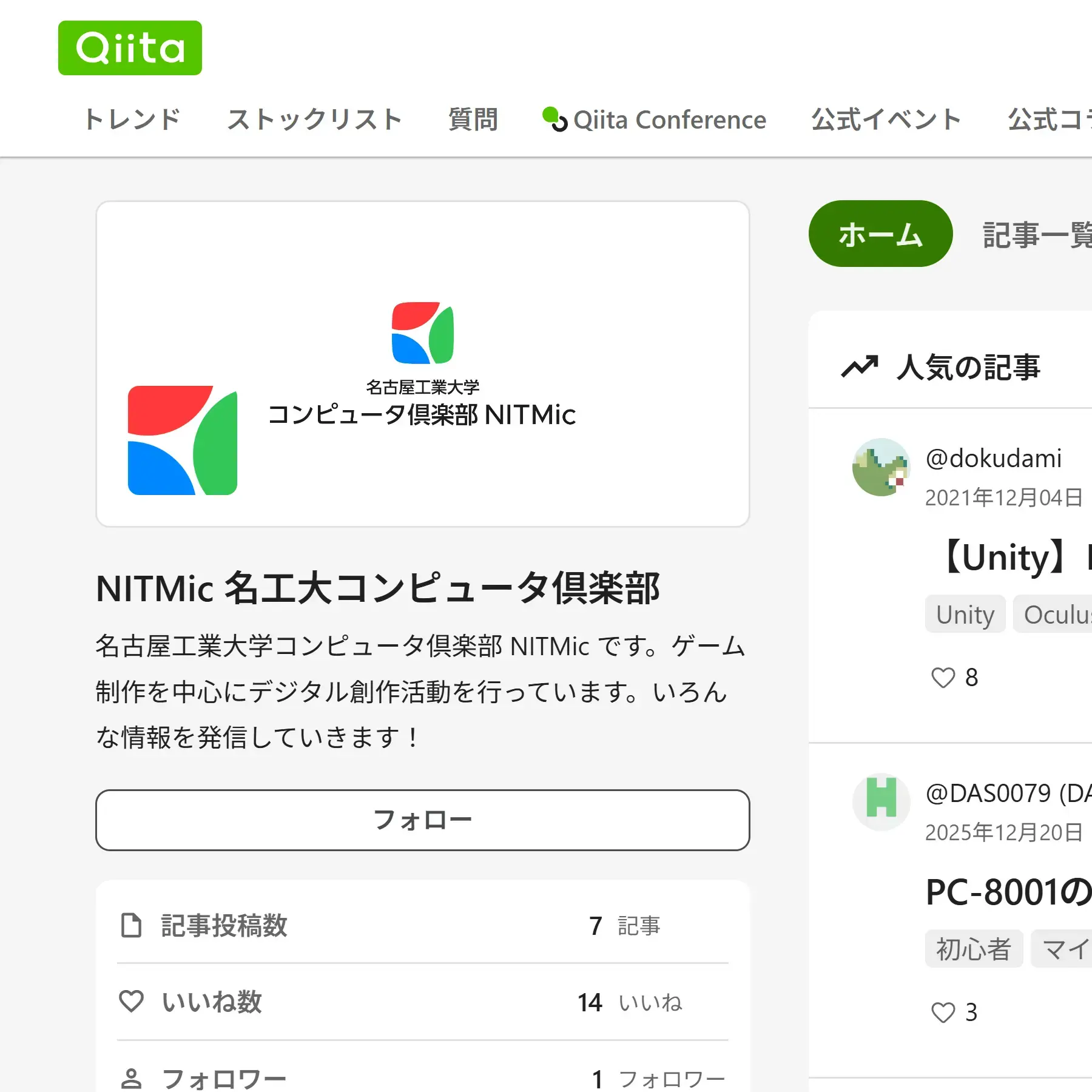This screenshot has width=1092, height=1092.
Task: Click the 14 いいね count
Action: [630, 1002]
